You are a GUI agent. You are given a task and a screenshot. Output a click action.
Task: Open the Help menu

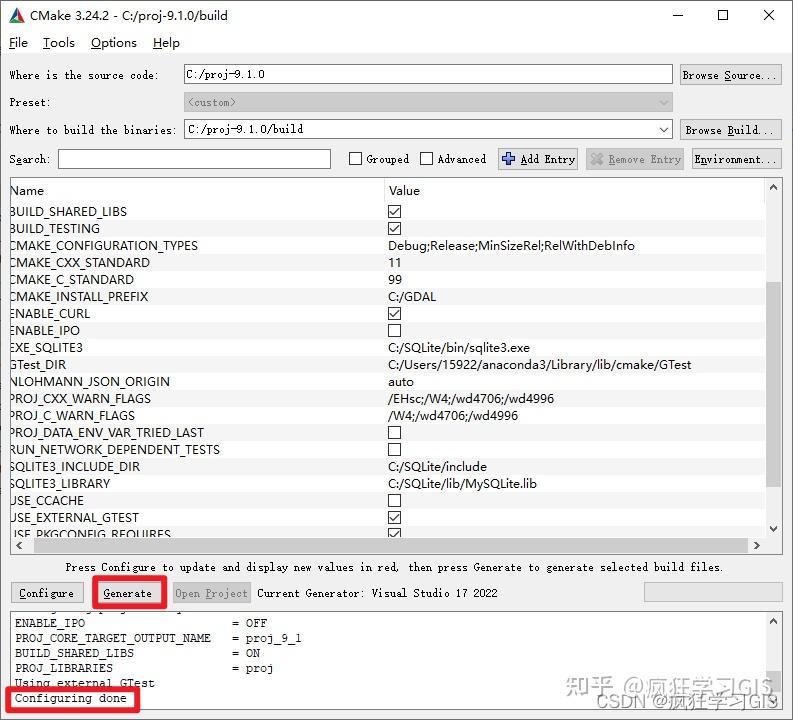click(166, 43)
